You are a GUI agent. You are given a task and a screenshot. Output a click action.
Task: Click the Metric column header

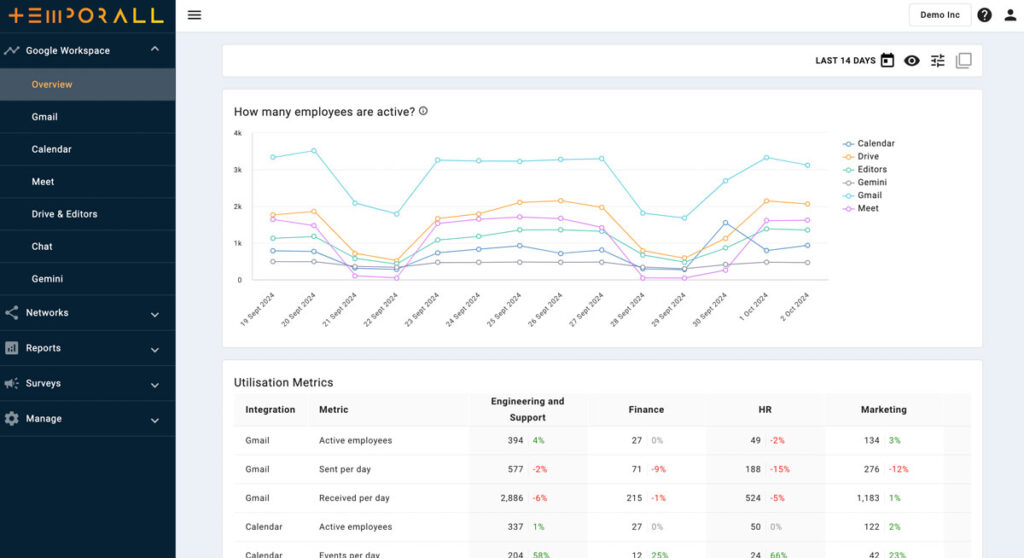pos(333,410)
